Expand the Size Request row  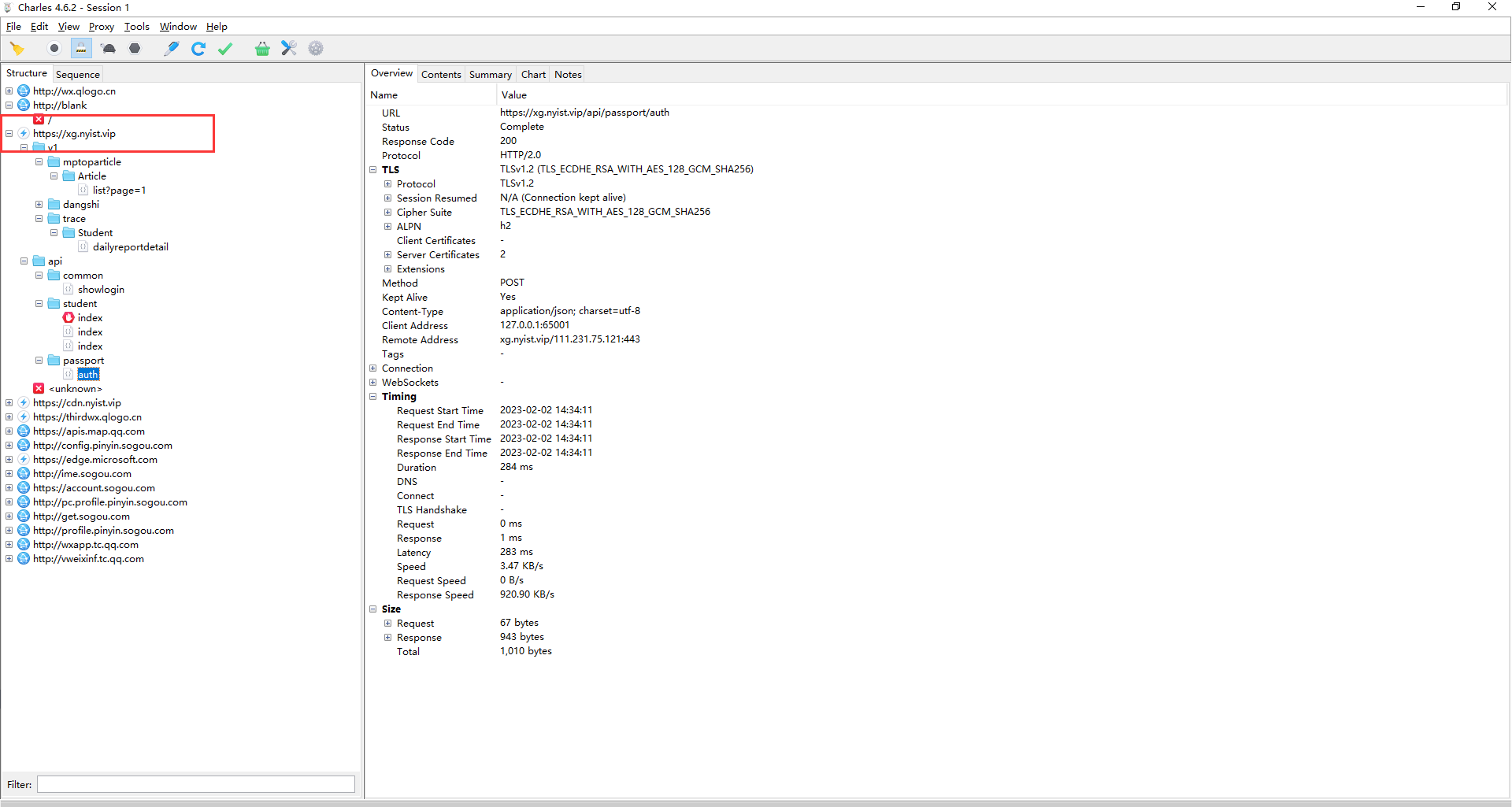388,624
